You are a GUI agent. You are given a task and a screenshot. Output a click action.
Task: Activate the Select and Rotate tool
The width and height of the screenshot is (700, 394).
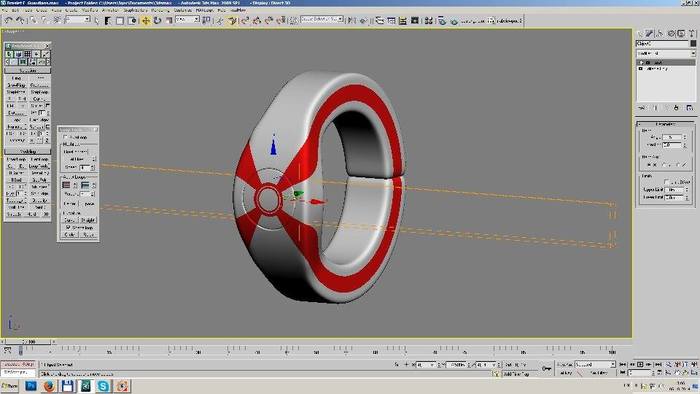click(x=157, y=21)
